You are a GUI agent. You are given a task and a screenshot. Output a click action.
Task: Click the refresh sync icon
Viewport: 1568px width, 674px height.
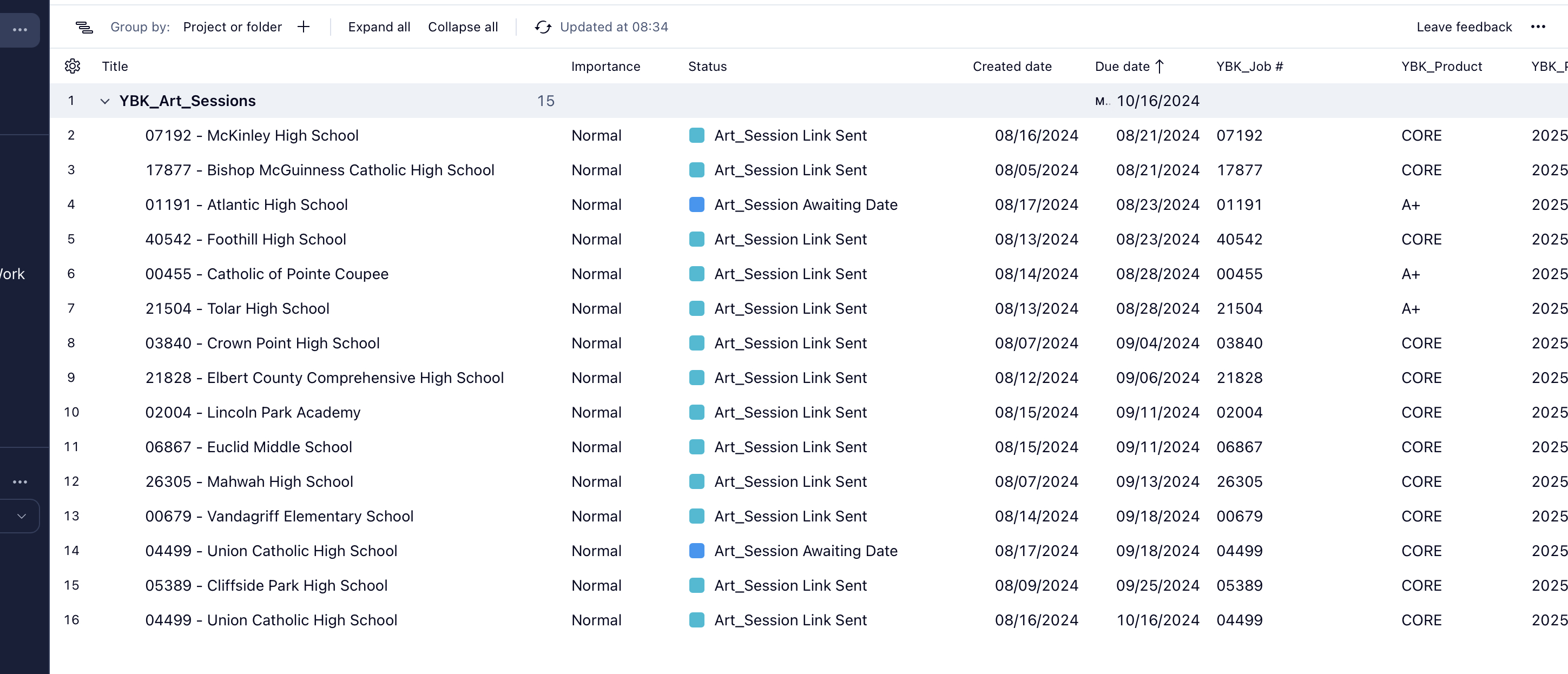[542, 27]
